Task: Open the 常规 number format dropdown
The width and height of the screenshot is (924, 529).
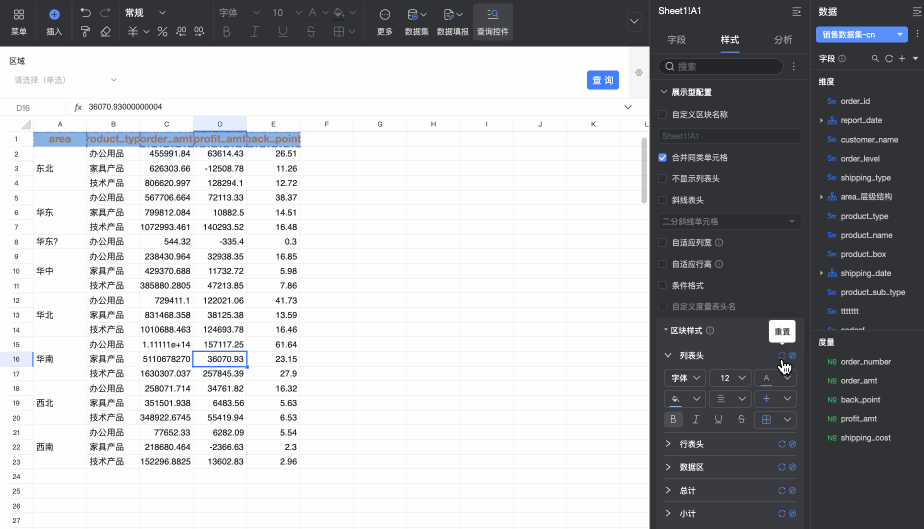Action: [146, 12]
